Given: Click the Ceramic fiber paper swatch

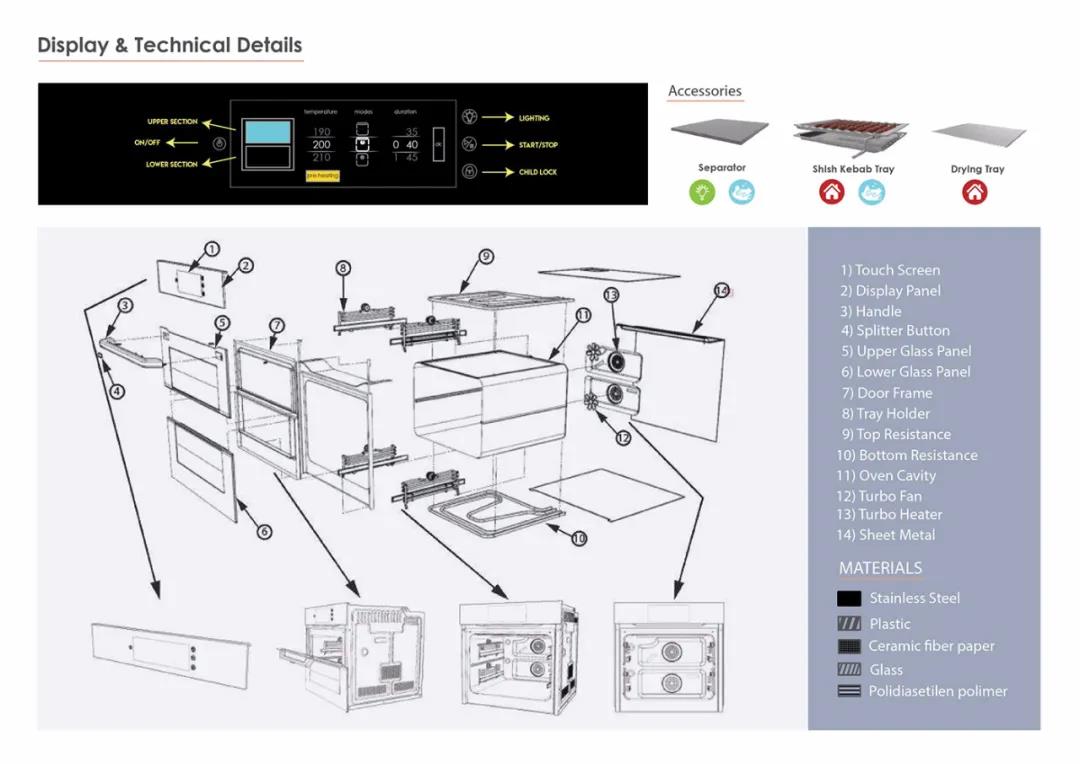Looking at the screenshot, I should coord(849,647).
